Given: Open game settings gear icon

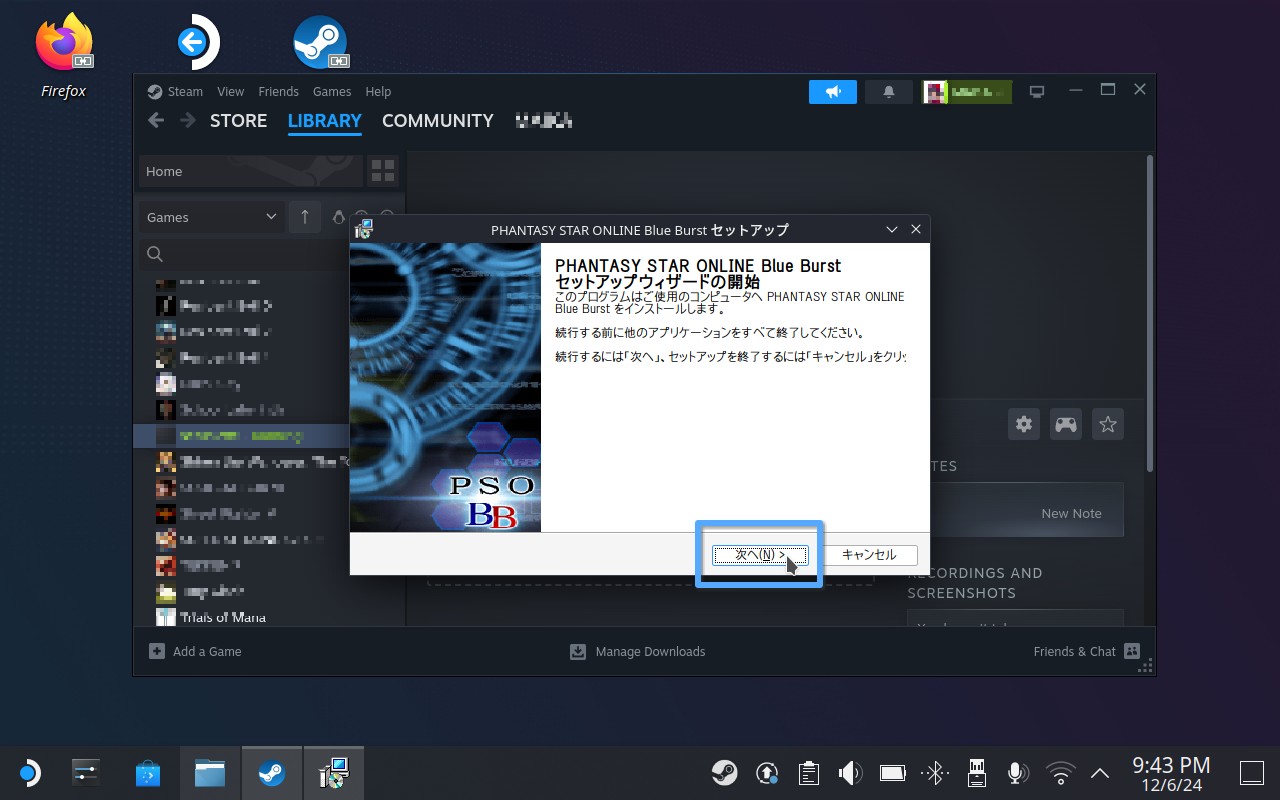Looking at the screenshot, I should [x=1024, y=424].
